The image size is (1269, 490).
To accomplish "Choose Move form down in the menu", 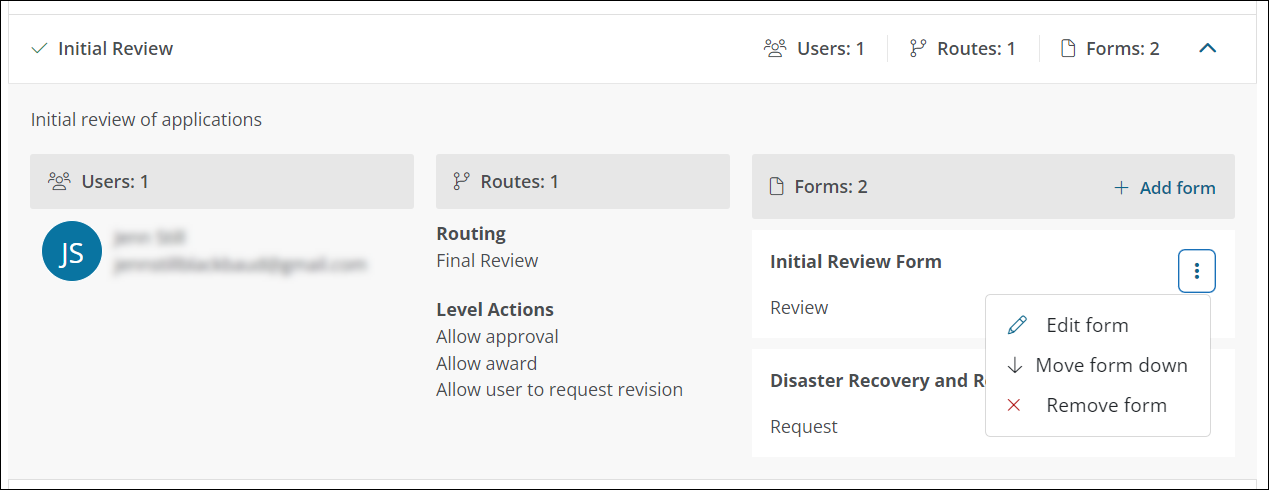I will pos(1097,365).
